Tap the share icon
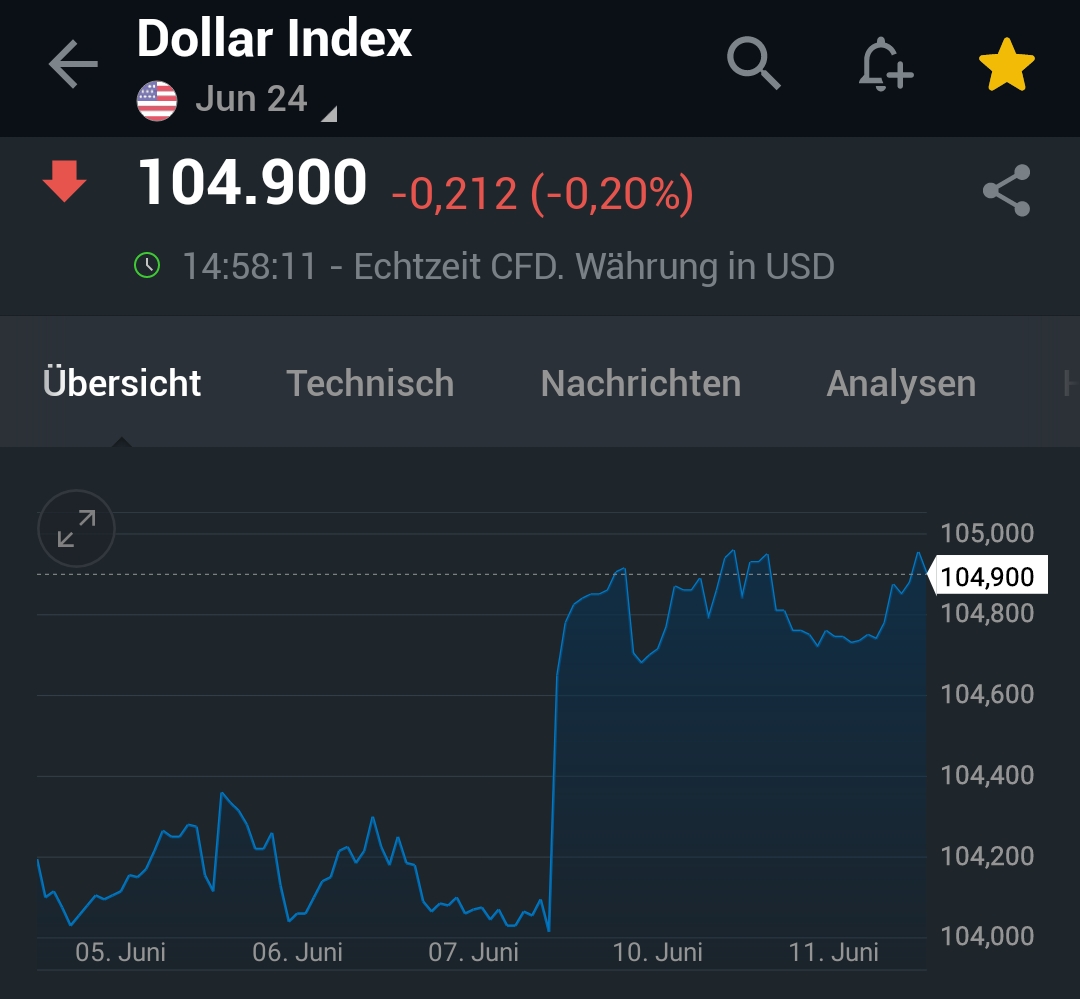Image resolution: width=1080 pixels, height=999 pixels. tap(1006, 191)
